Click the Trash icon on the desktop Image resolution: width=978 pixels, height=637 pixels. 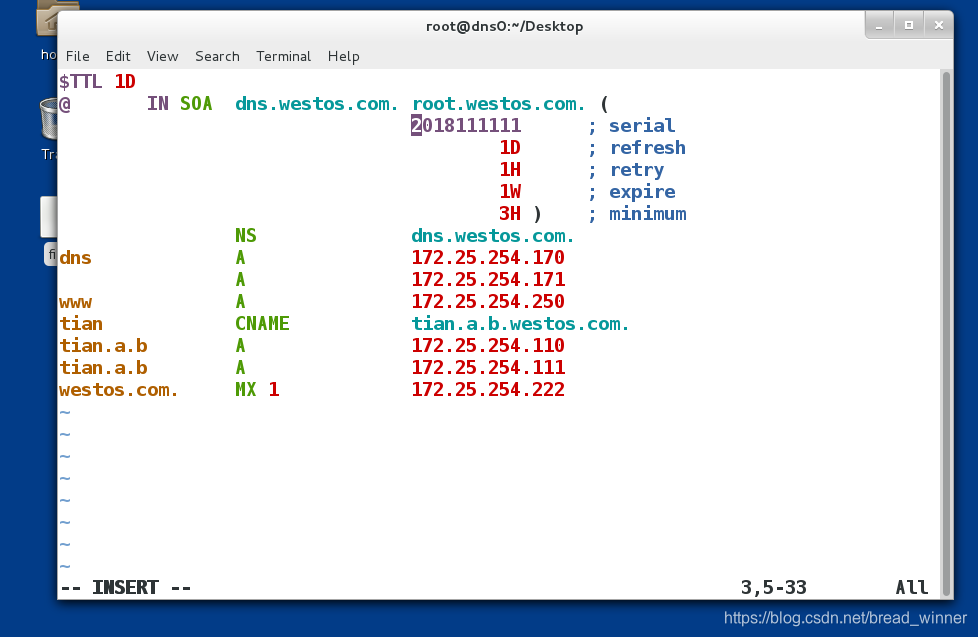[49, 119]
